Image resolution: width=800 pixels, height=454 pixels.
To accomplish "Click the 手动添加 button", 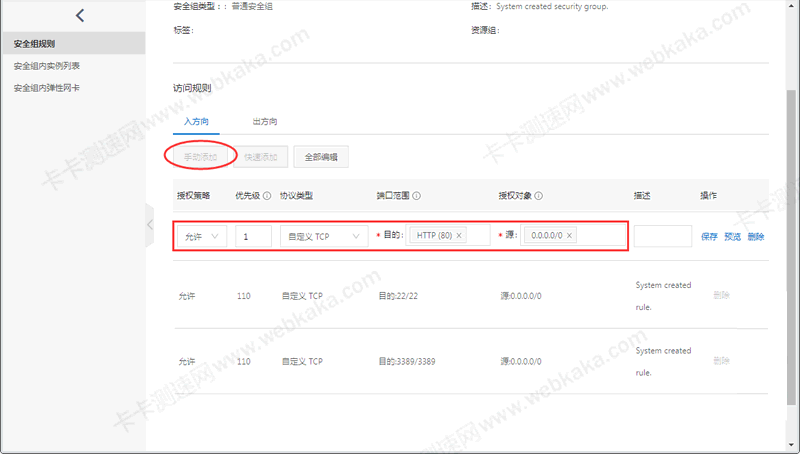I will (200, 156).
